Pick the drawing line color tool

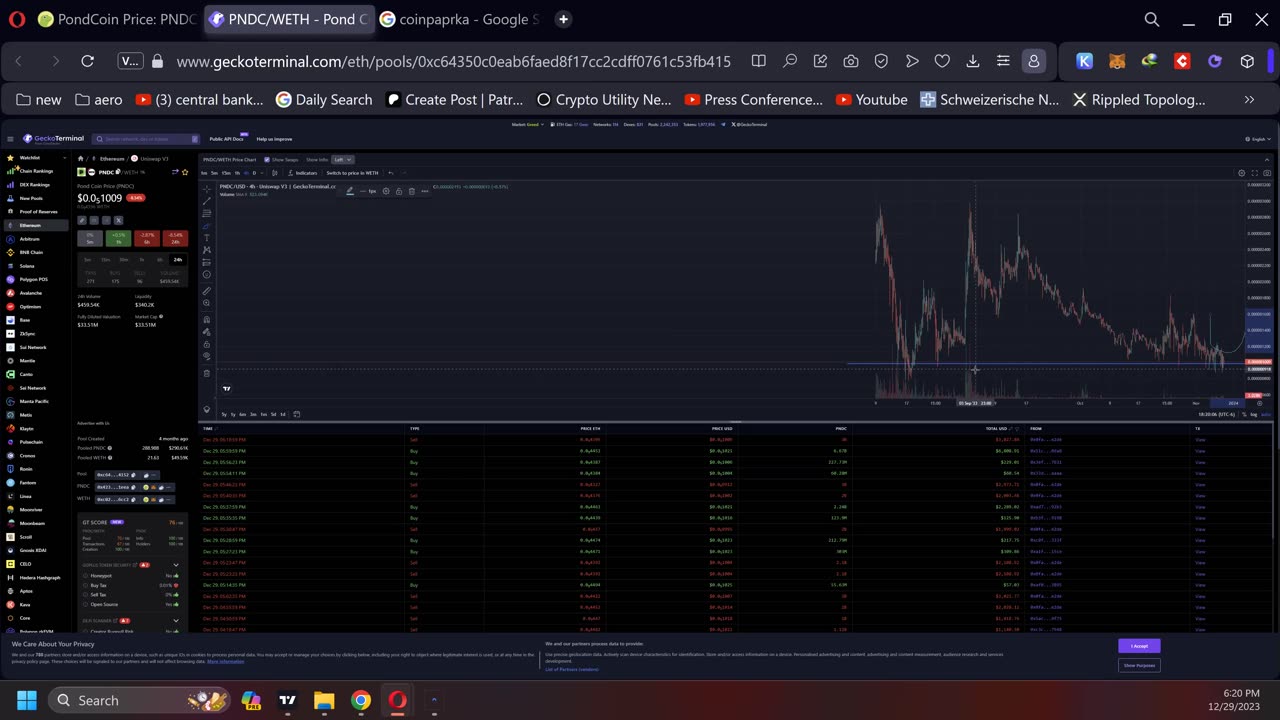pos(350,191)
